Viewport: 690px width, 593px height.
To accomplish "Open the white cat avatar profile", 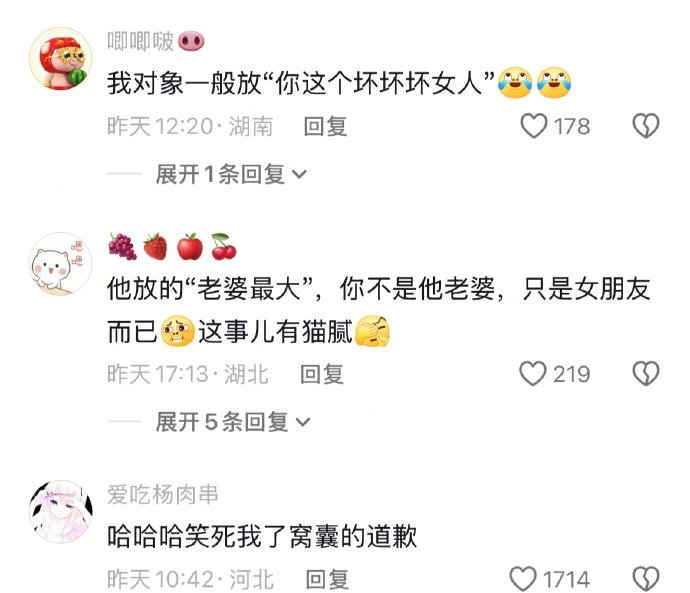I will pos(61,264).
